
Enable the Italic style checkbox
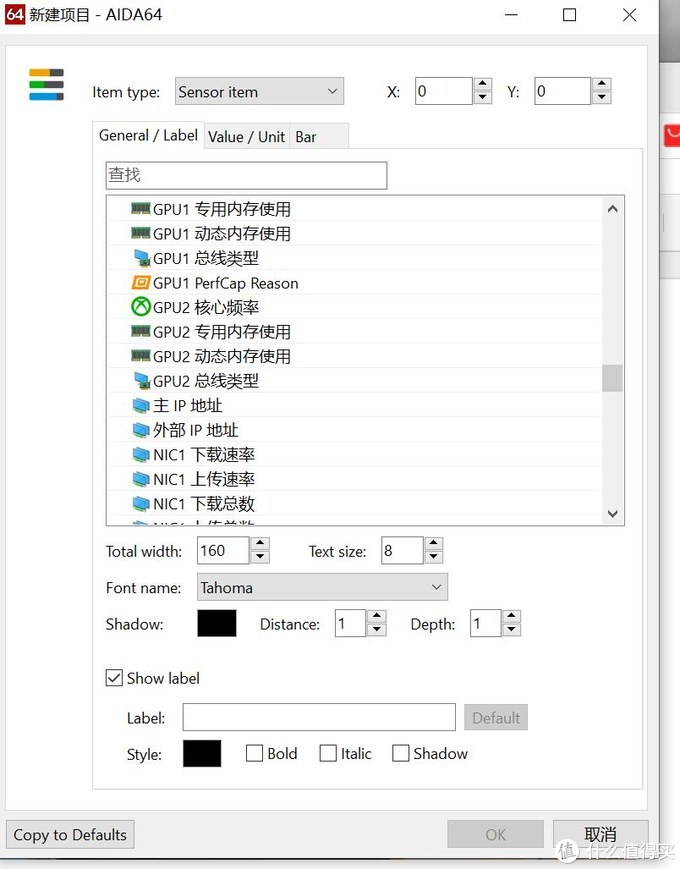pyautogui.click(x=328, y=753)
